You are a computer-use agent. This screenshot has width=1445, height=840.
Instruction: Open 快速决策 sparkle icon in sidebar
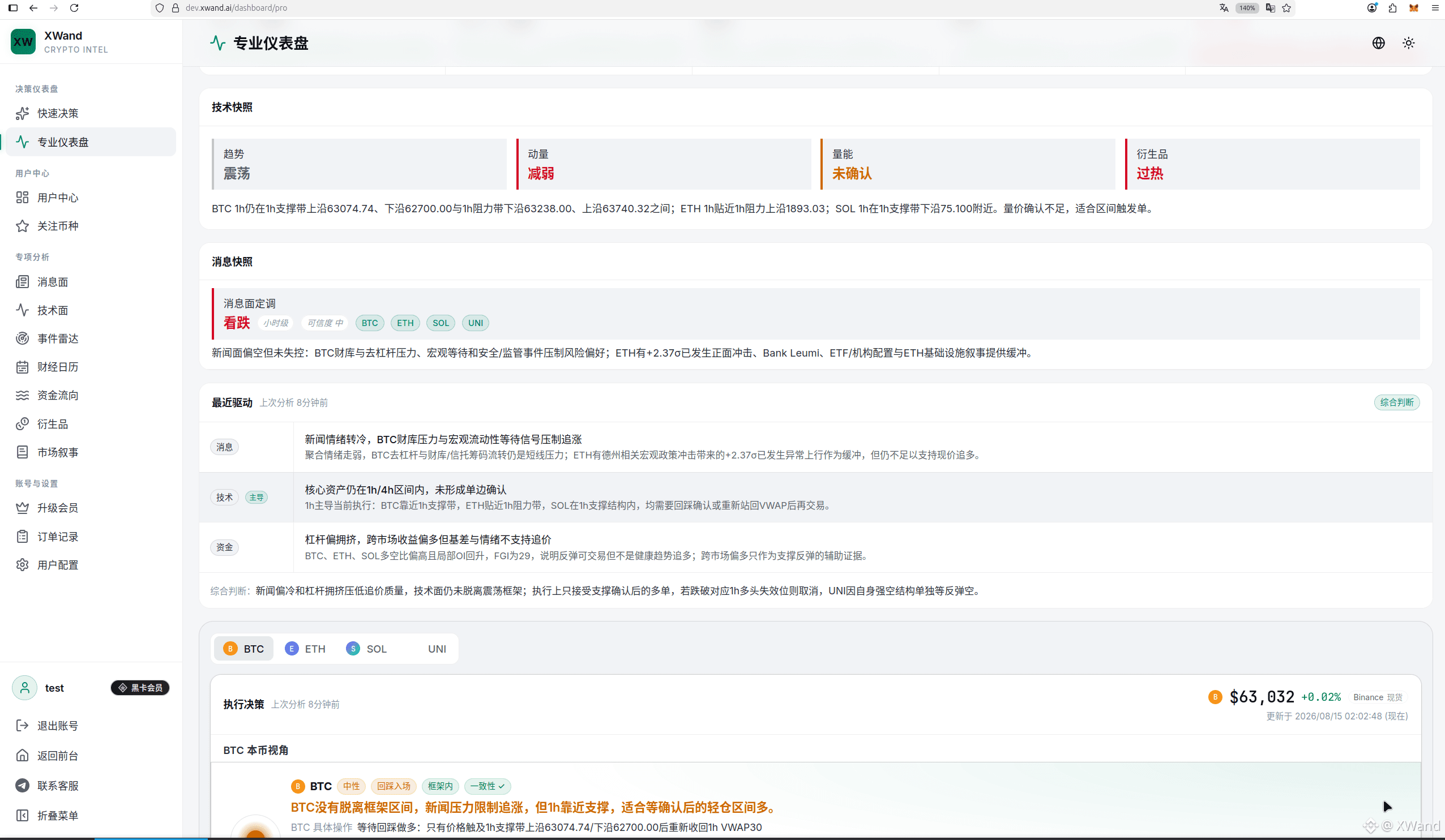pos(22,114)
